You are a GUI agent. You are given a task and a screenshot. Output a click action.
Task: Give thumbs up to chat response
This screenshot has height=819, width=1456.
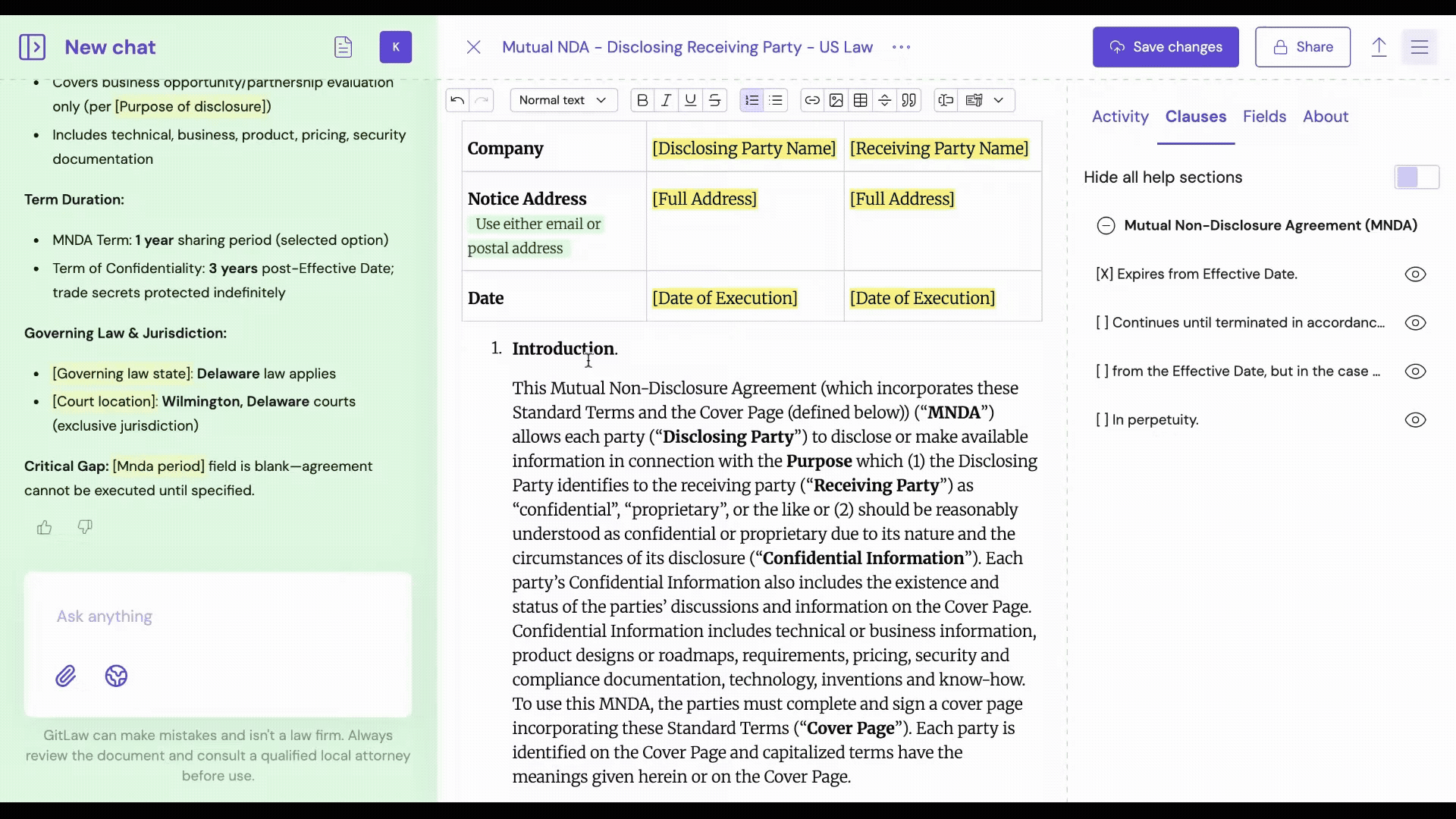coord(45,527)
